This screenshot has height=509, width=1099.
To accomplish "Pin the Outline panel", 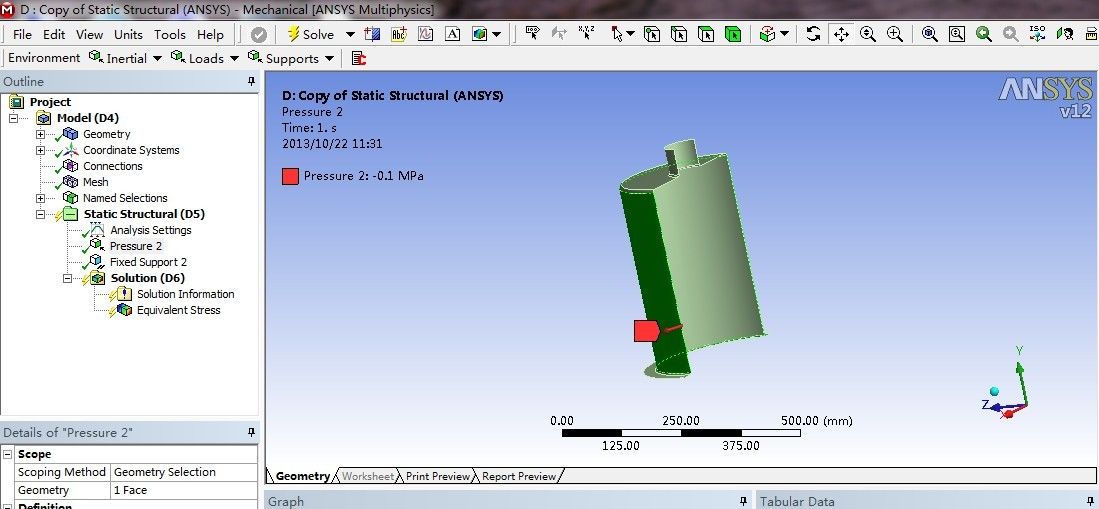I will tap(252, 81).
